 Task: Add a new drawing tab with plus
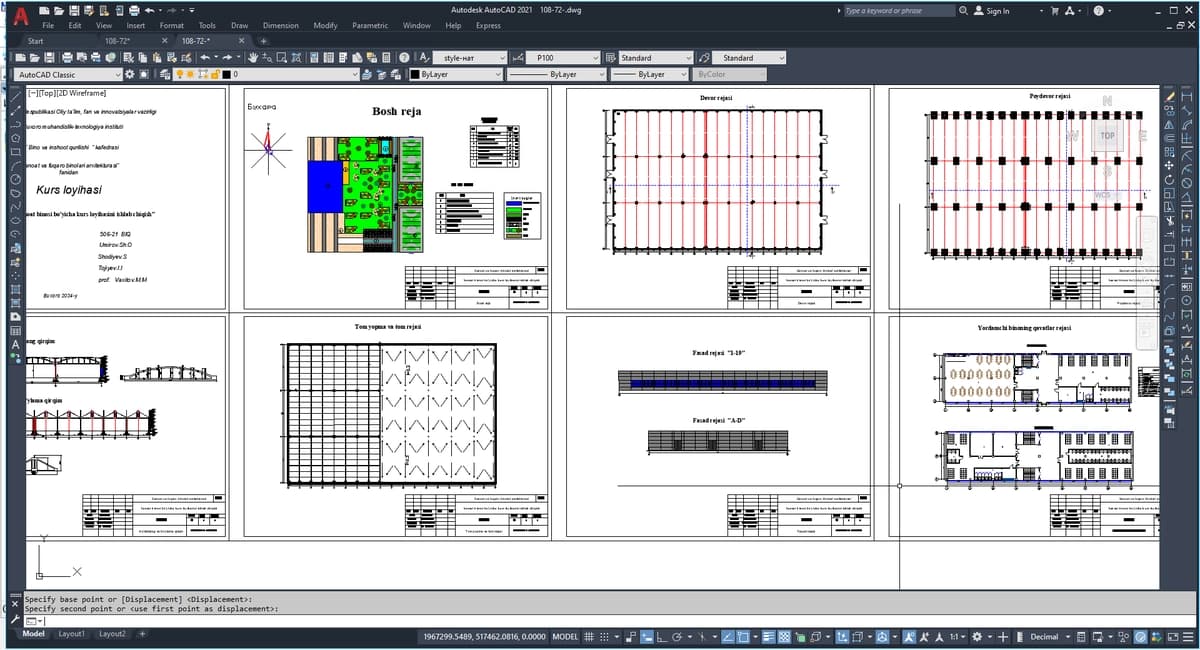click(263, 41)
